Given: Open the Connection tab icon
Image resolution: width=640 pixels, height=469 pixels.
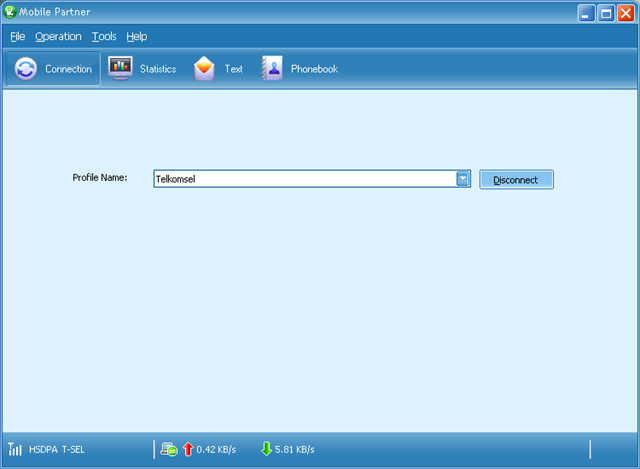Looking at the screenshot, I should tap(26, 69).
